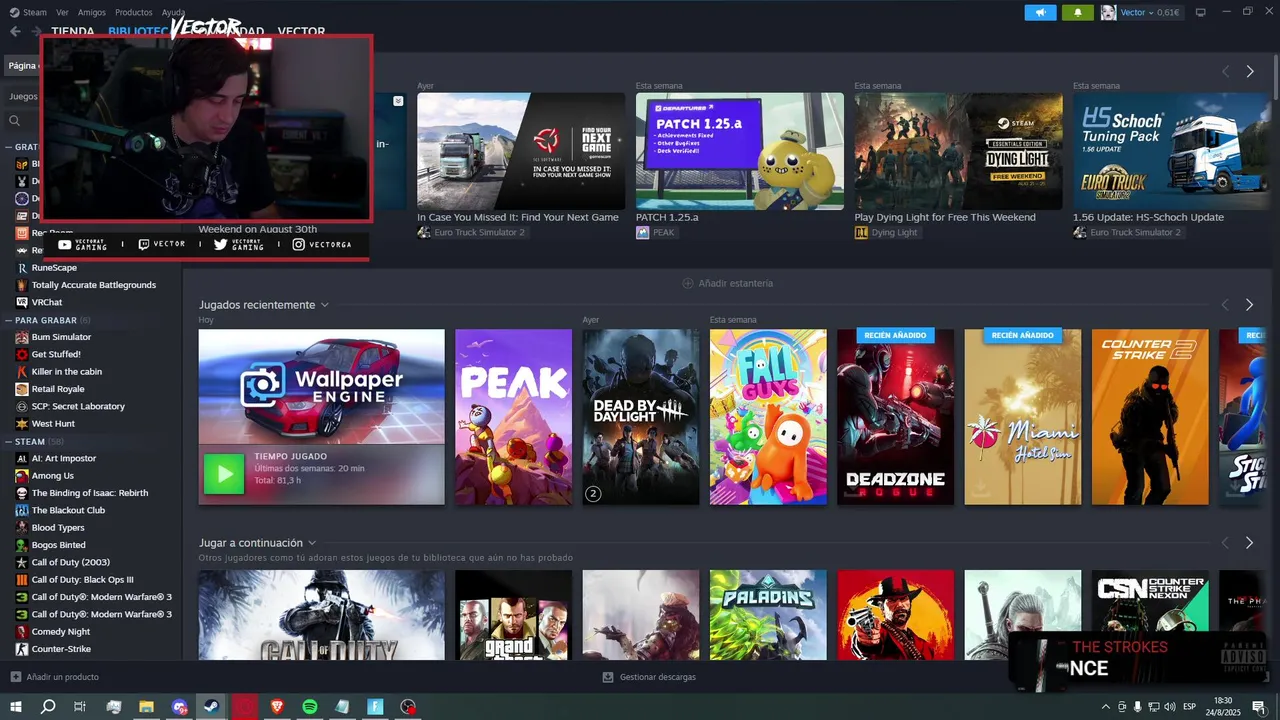Open the green notifications bell
The width and height of the screenshot is (1280, 720).
[1078, 13]
